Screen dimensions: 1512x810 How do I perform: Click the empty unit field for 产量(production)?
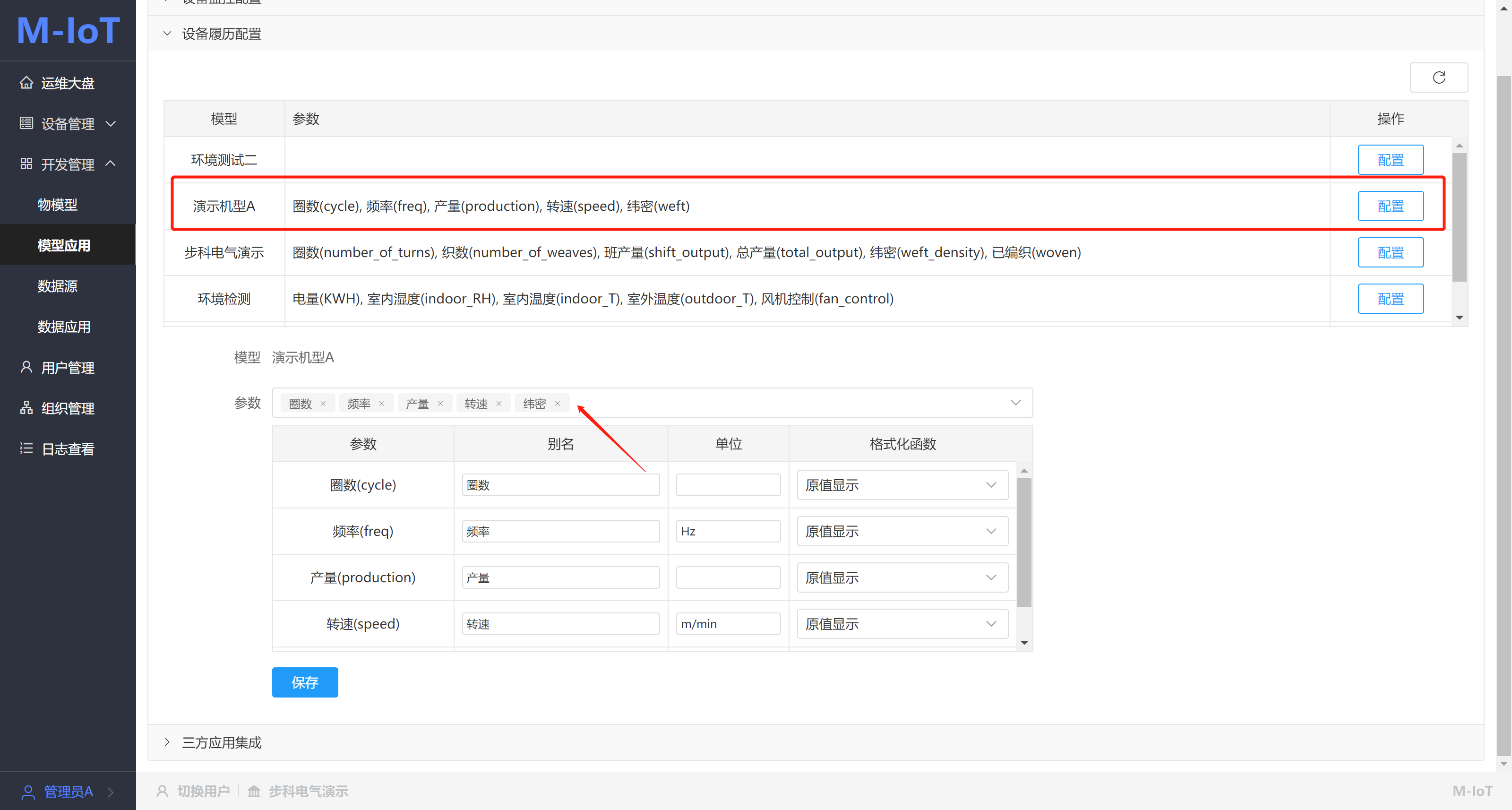(x=728, y=577)
